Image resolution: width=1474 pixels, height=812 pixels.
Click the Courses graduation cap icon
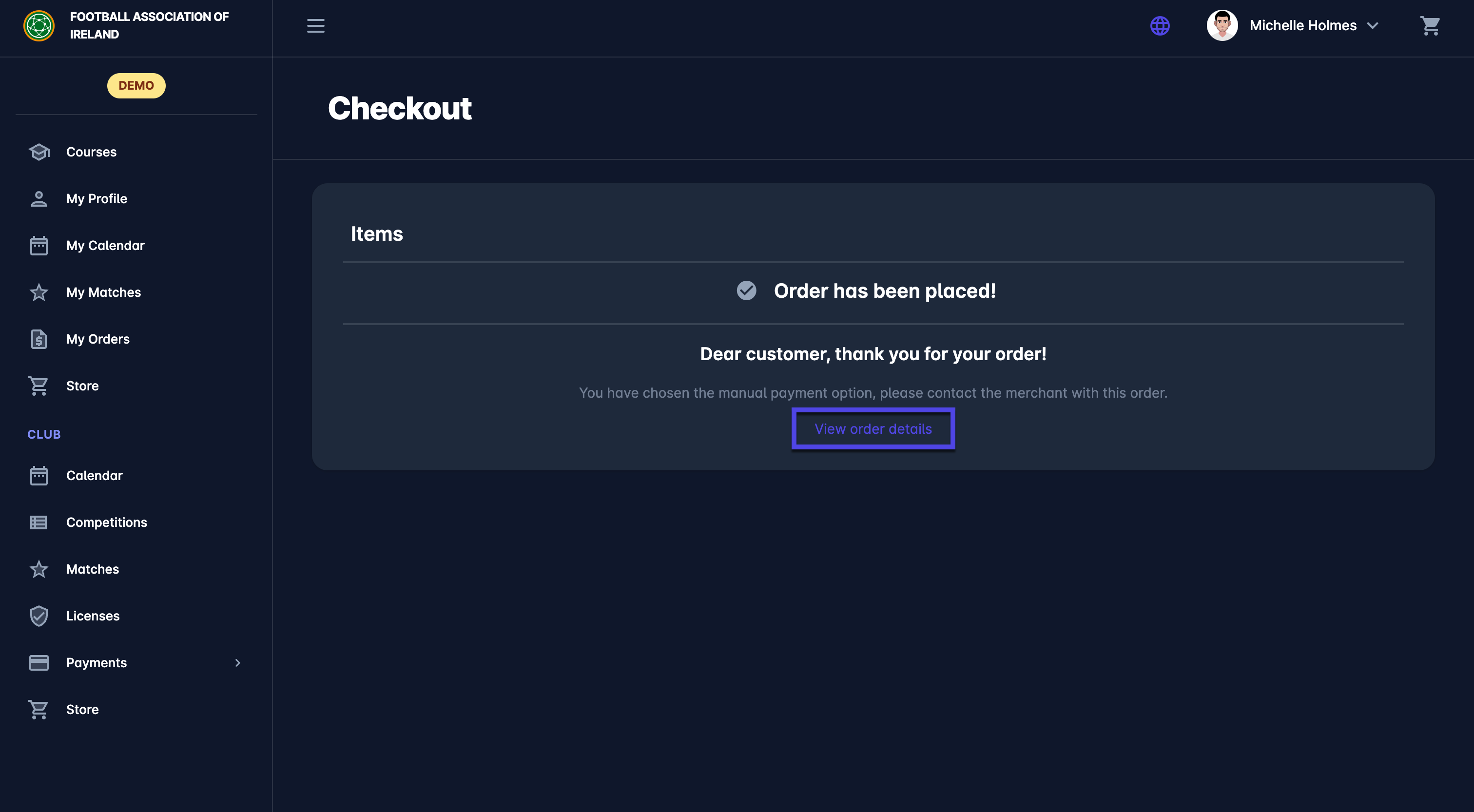39,152
